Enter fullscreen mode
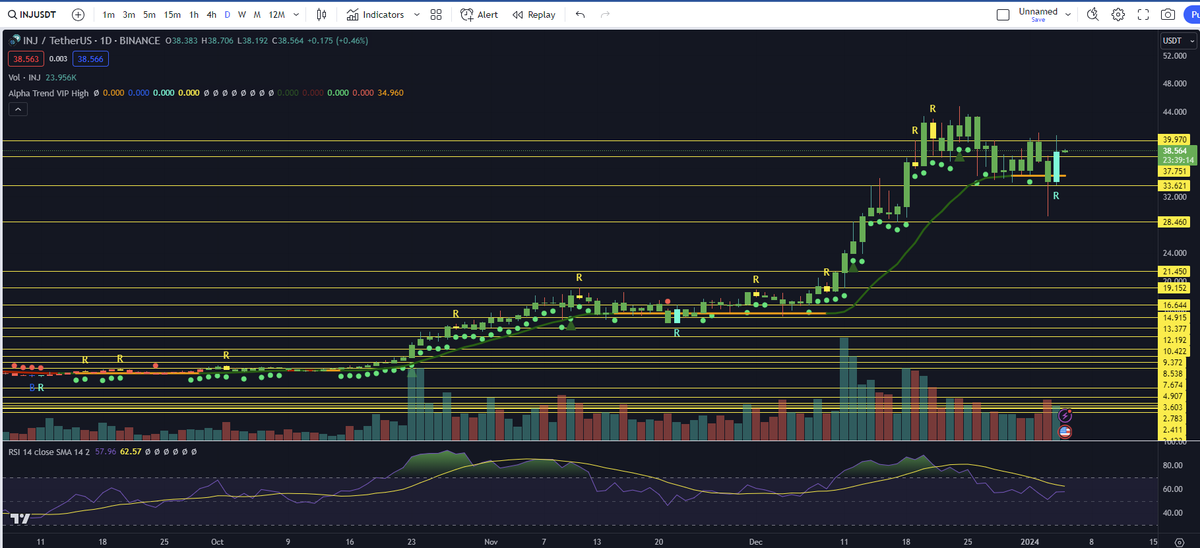The height and width of the screenshot is (548, 1200). pos(1143,15)
